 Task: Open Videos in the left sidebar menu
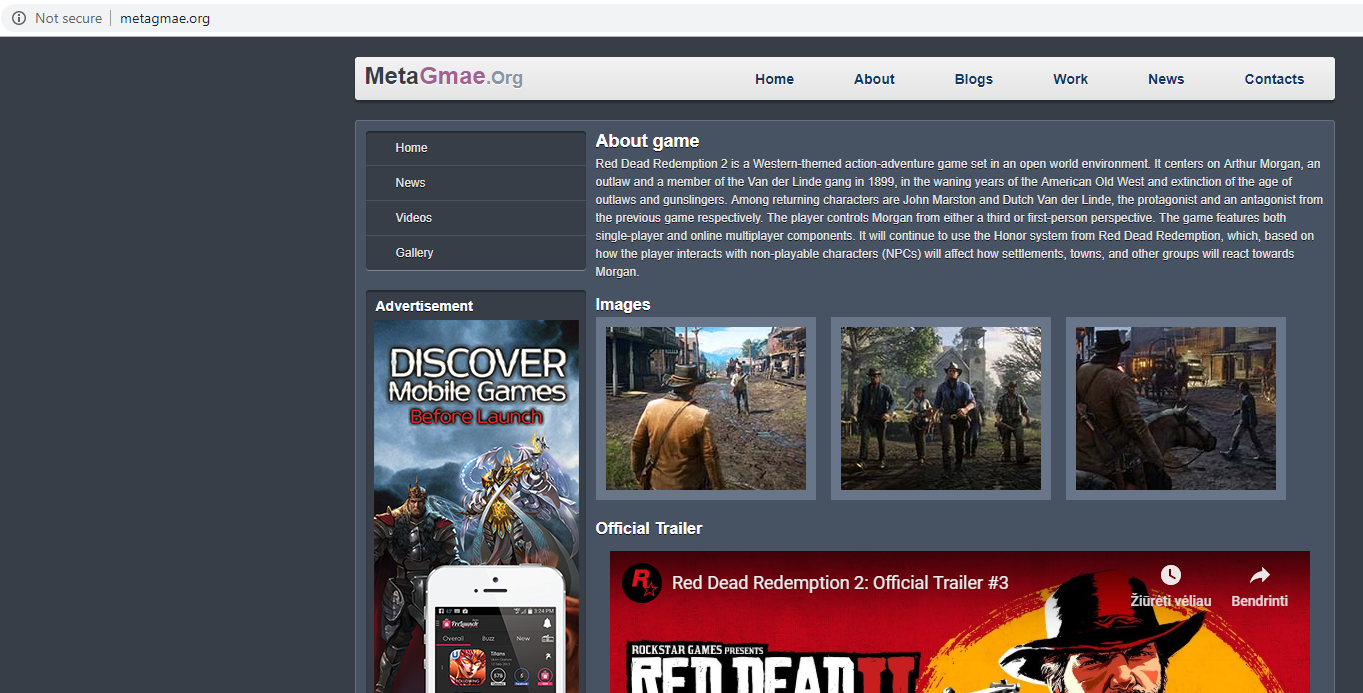click(476, 218)
